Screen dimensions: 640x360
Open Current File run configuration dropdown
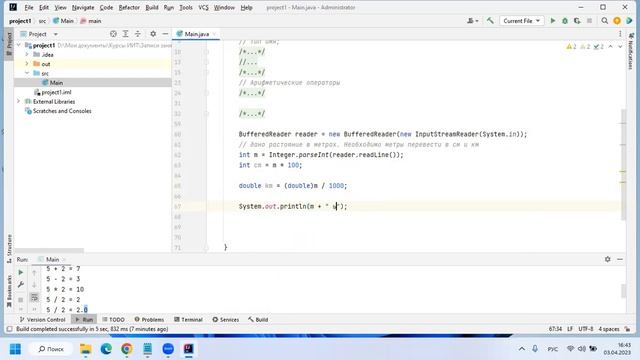(x=522, y=21)
